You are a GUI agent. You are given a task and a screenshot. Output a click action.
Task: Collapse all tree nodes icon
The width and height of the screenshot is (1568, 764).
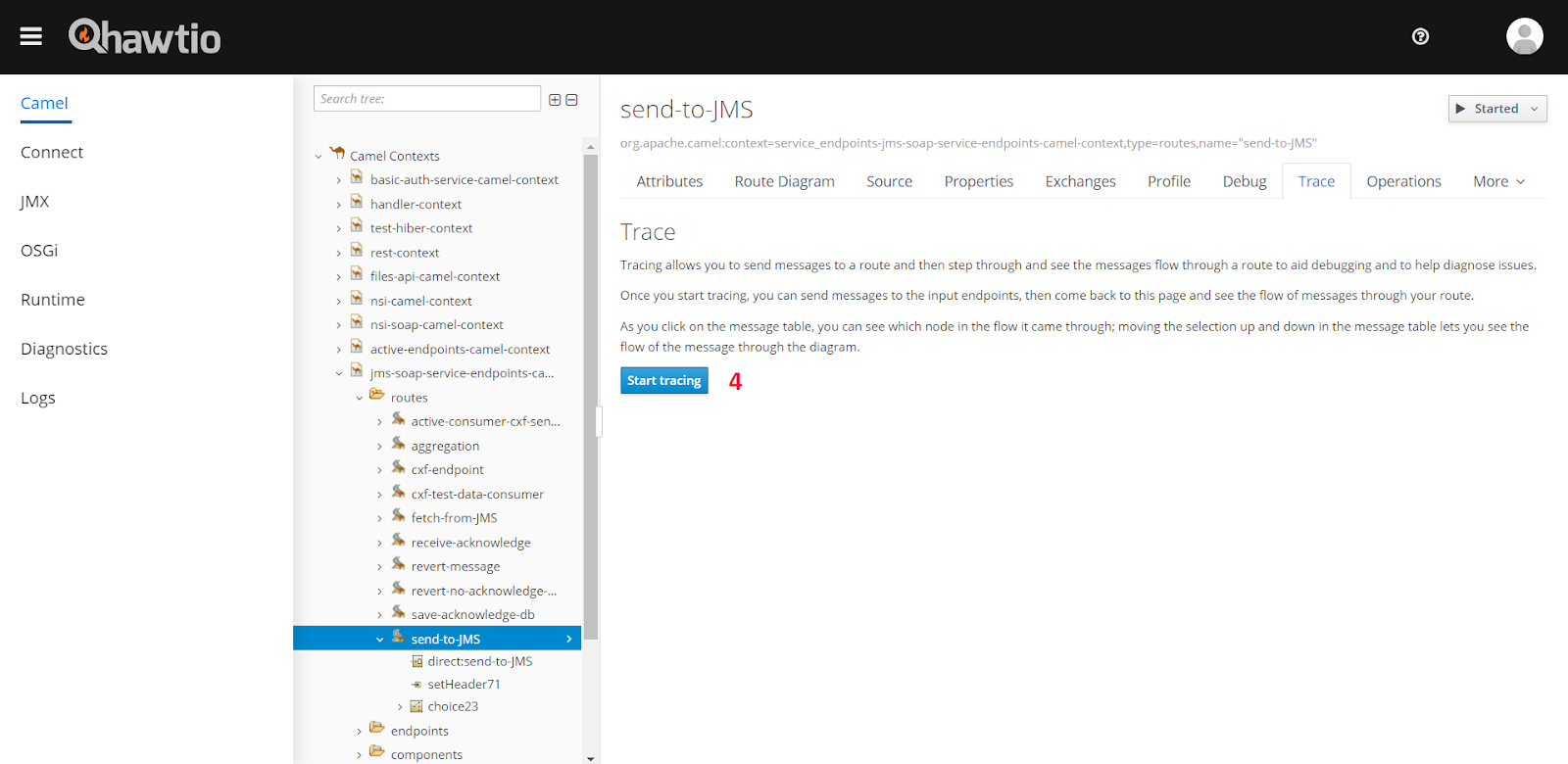click(x=571, y=100)
